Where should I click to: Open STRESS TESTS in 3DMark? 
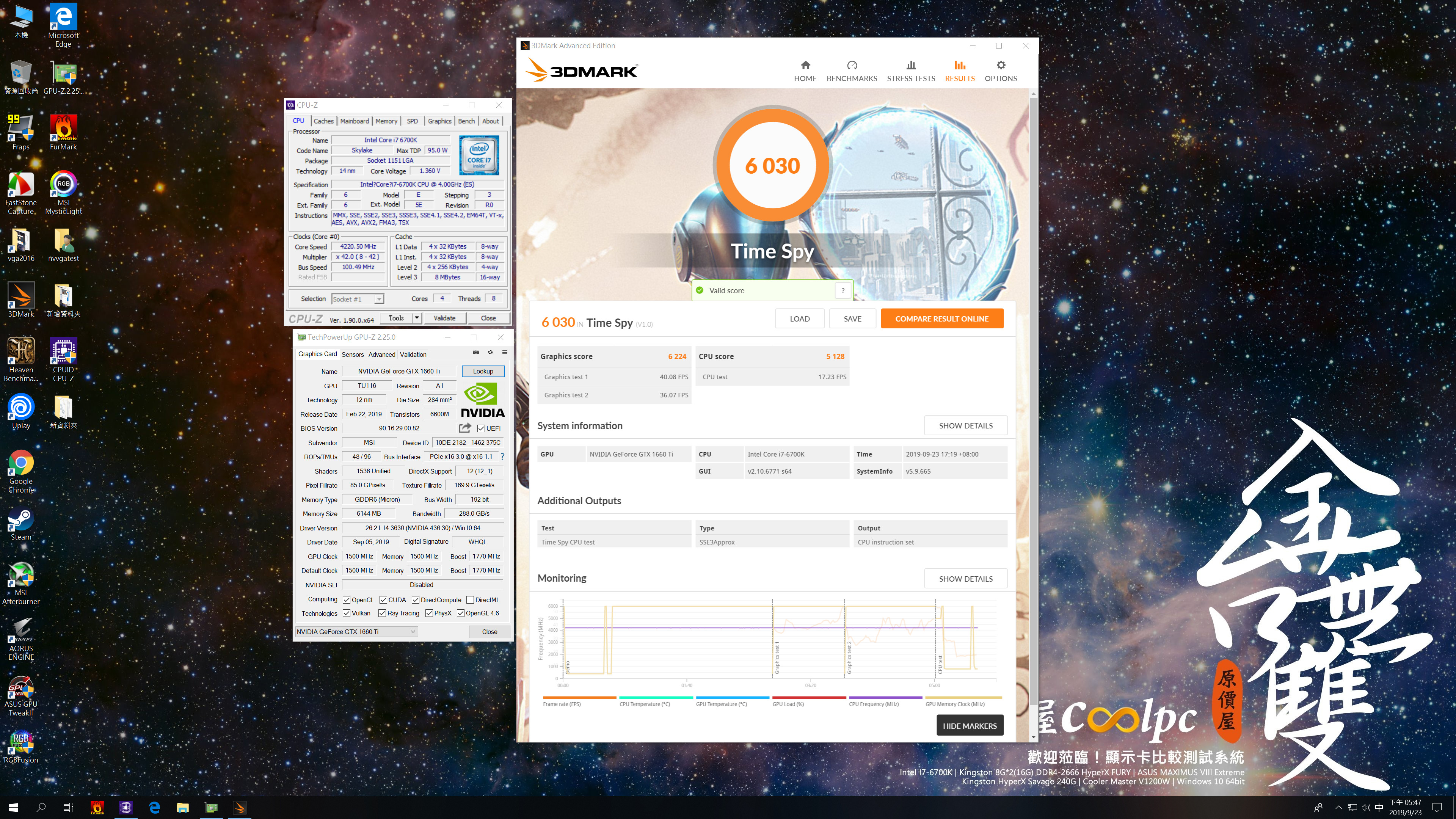910,71
